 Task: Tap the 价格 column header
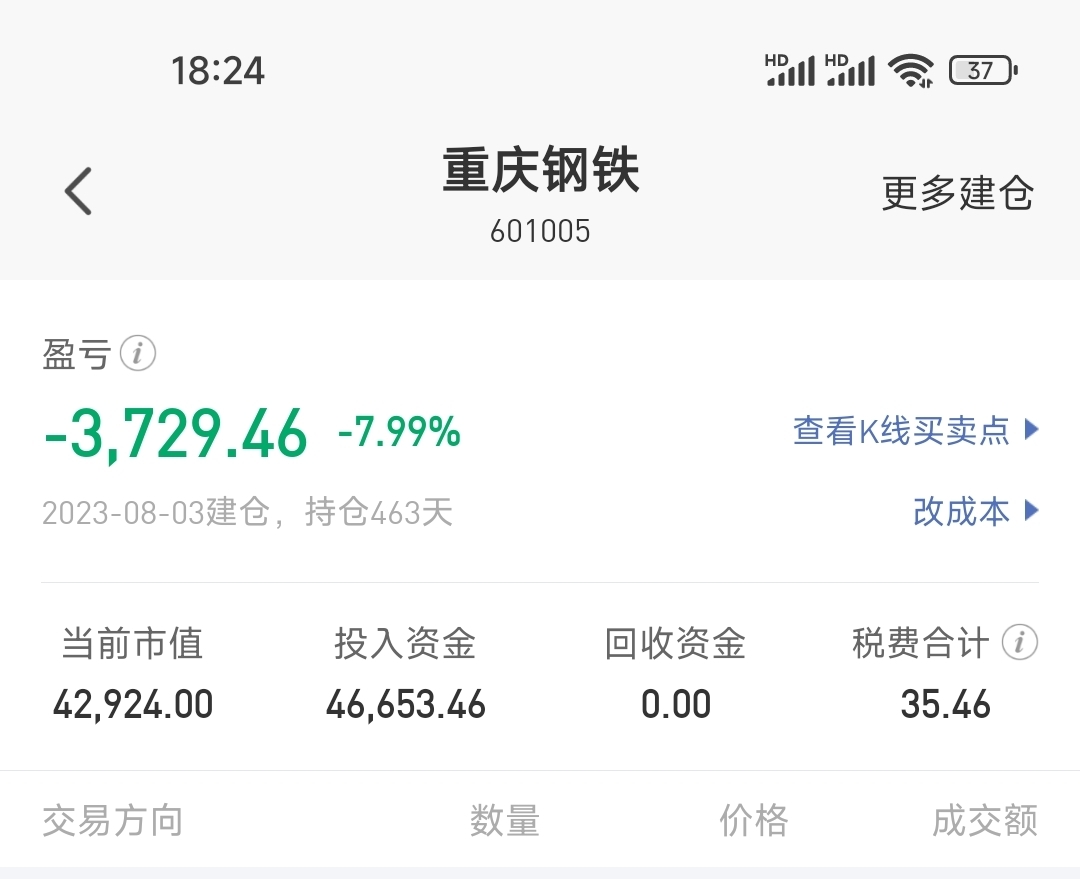pos(754,820)
